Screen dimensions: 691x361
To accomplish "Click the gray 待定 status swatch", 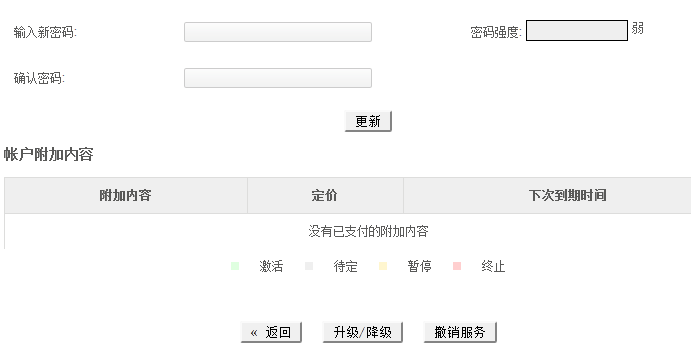I will tap(309, 266).
